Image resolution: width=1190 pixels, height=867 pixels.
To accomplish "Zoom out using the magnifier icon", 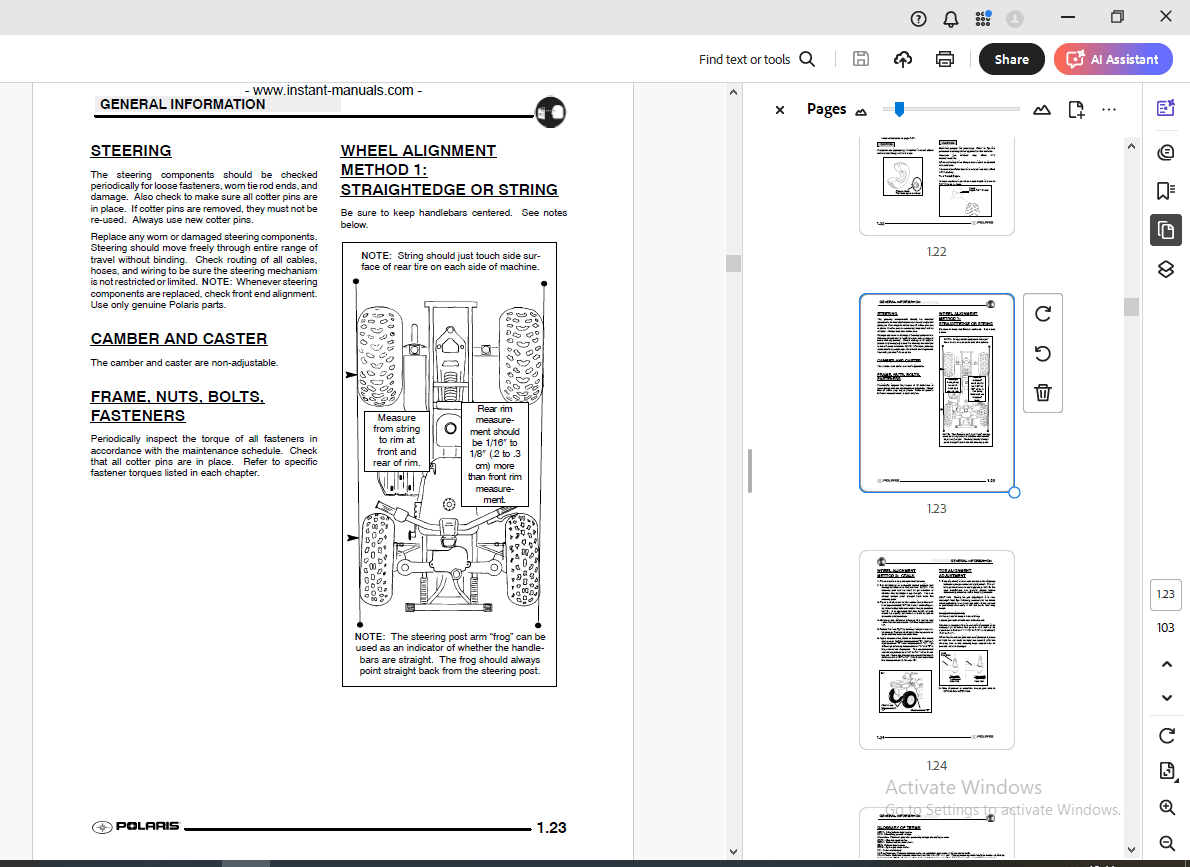I will 1166,843.
